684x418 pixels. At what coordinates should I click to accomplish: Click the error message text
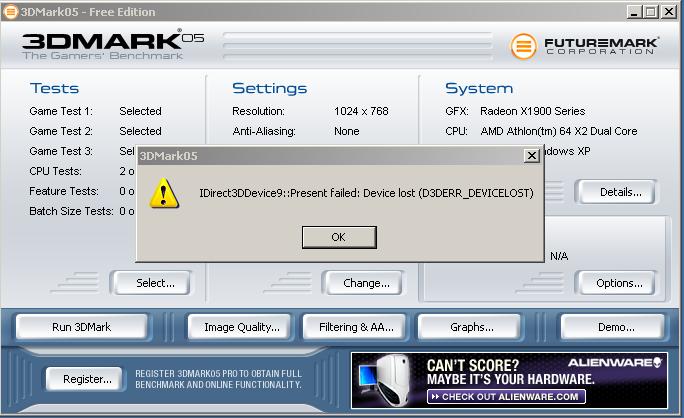(x=366, y=193)
